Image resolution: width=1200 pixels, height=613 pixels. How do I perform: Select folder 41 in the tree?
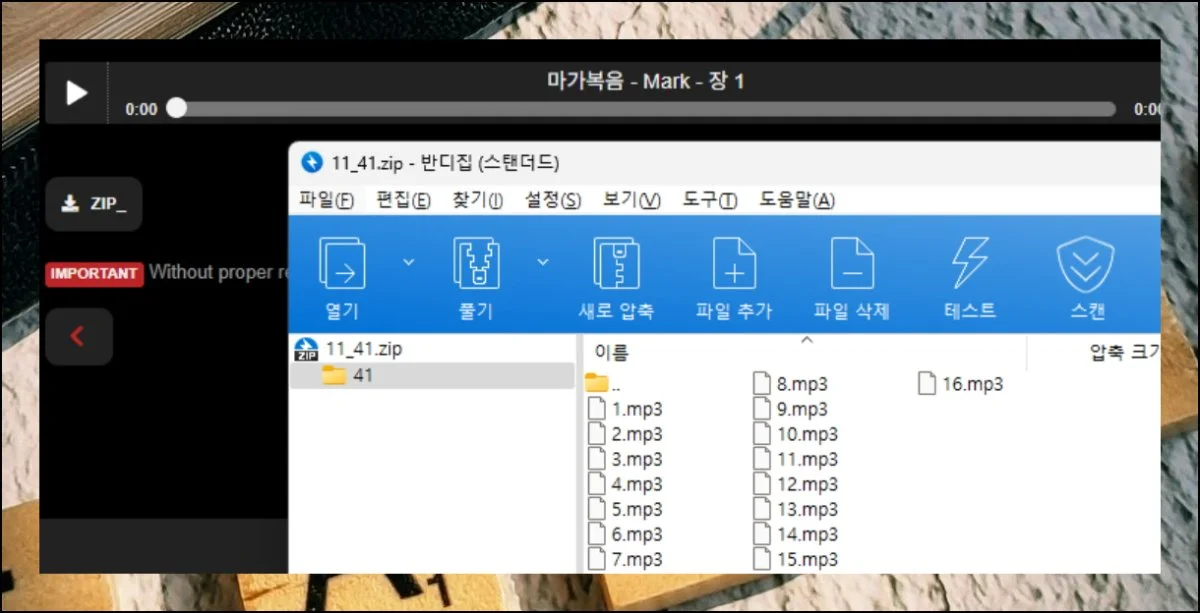point(362,376)
